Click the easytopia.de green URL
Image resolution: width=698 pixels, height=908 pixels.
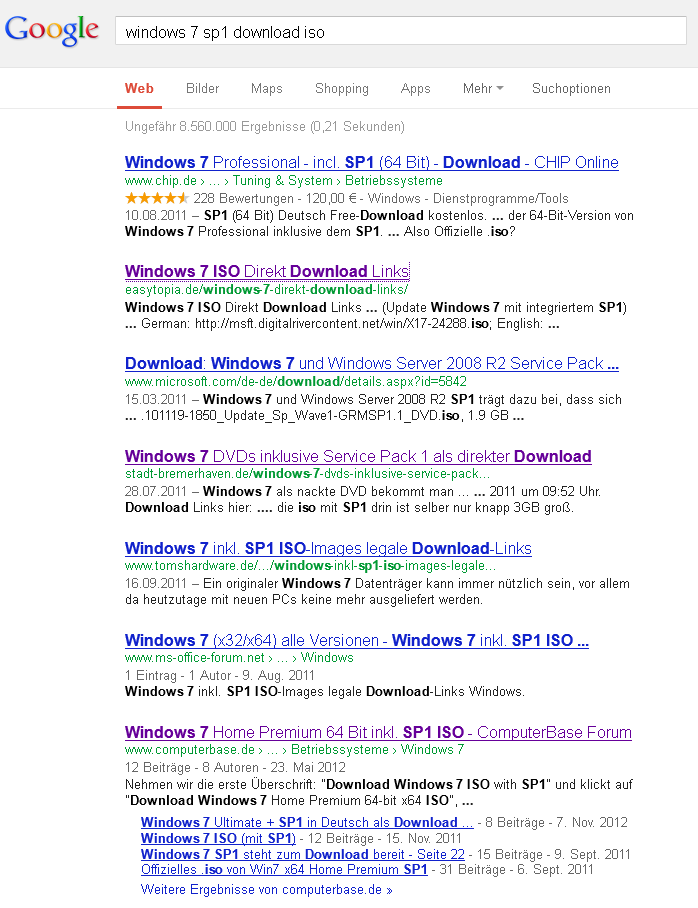click(266, 290)
